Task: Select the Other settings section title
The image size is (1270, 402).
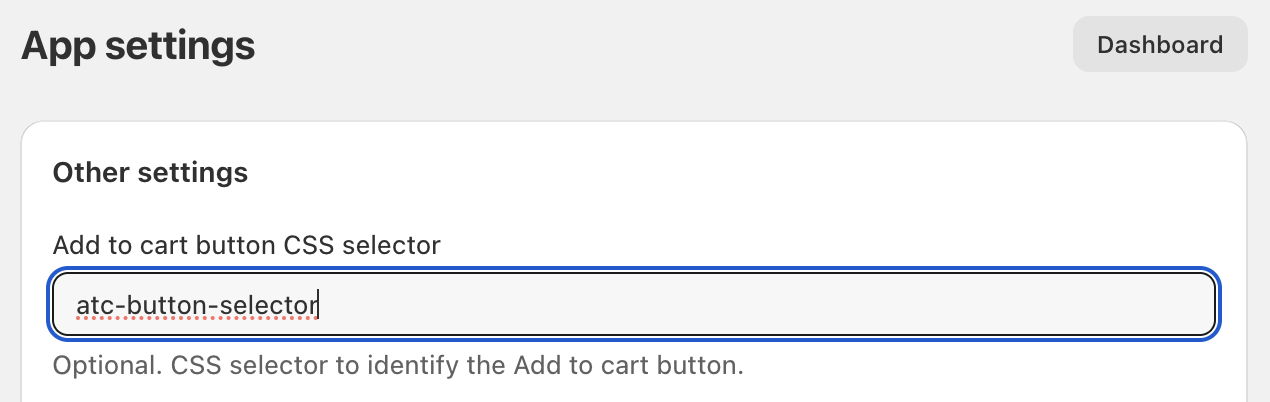Action: click(150, 172)
